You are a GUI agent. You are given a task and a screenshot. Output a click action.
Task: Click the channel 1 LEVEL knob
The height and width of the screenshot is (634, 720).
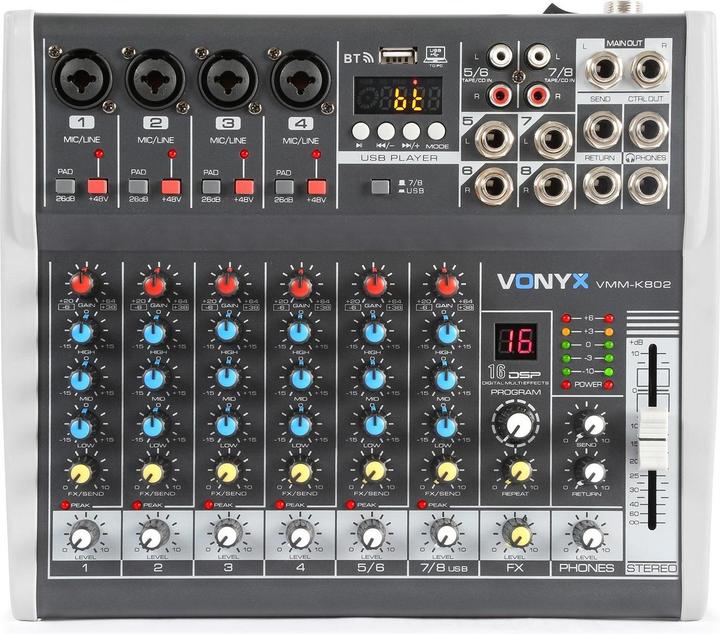click(x=83, y=536)
